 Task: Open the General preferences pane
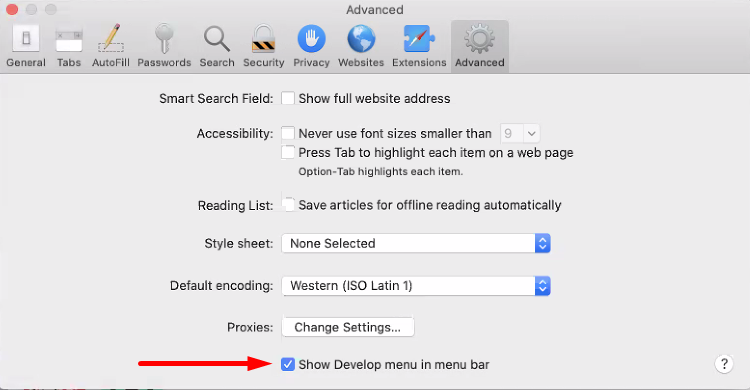tap(26, 46)
